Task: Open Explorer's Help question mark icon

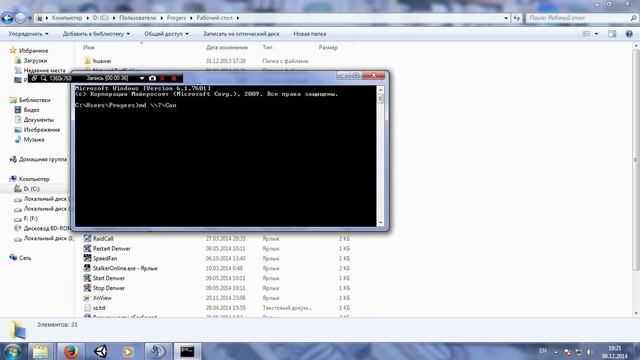Action: [629, 34]
